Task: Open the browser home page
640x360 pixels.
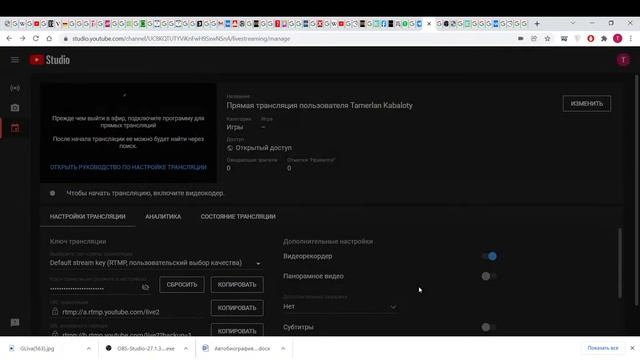Action: [x=49, y=38]
